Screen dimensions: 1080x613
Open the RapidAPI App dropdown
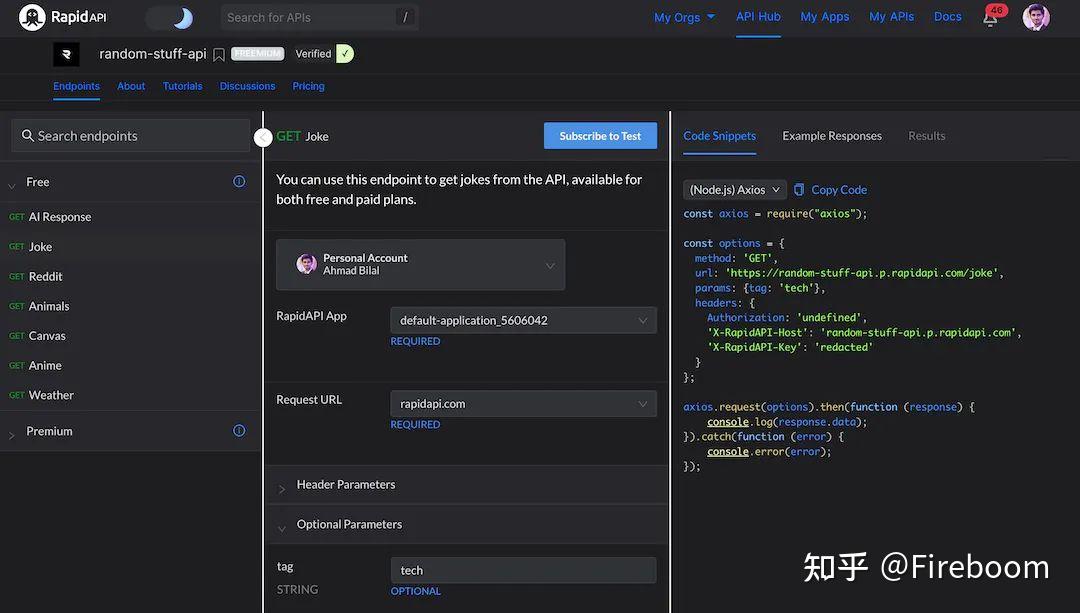[x=523, y=320]
